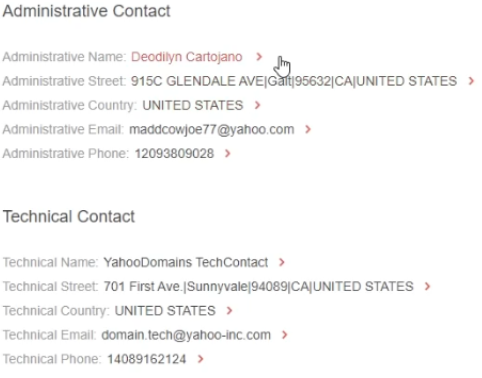Click the chevron after Technical Street address
The height and width of the screenshot is (378, 482).
(427, 286)
